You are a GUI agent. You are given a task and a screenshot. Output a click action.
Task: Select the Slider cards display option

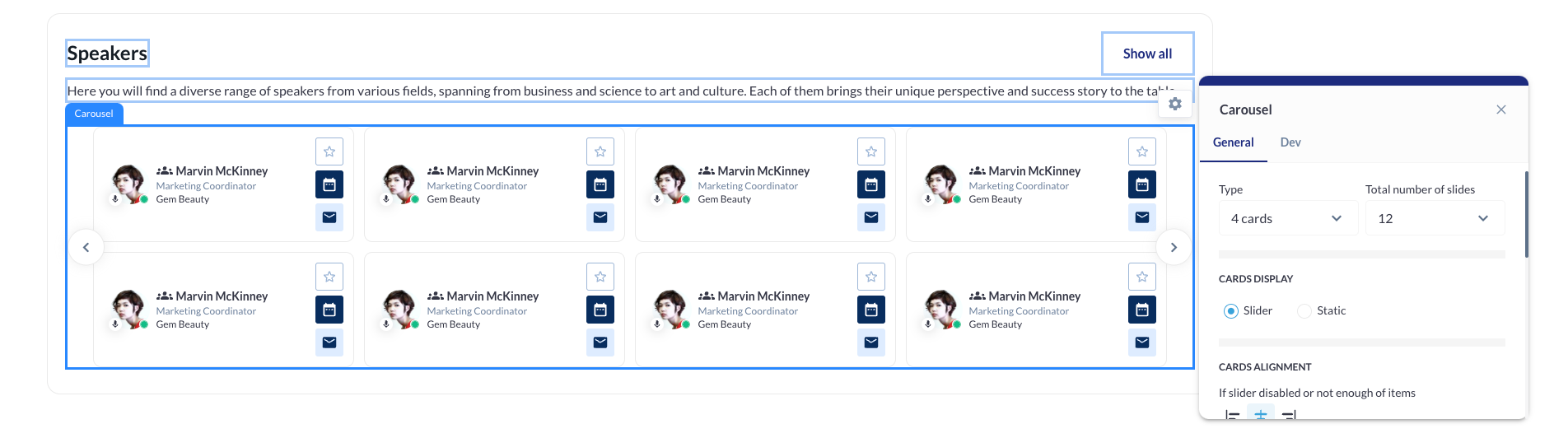1248,310
